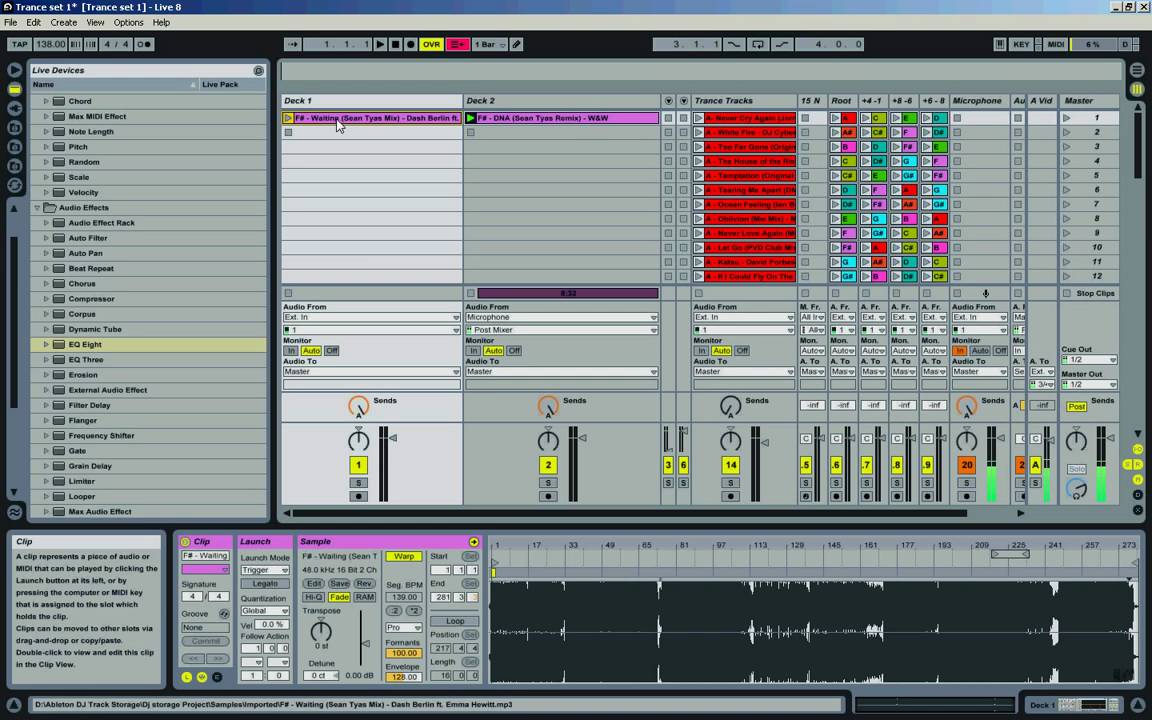Open the clip color chooser dropdown

(x=205, y=569)
